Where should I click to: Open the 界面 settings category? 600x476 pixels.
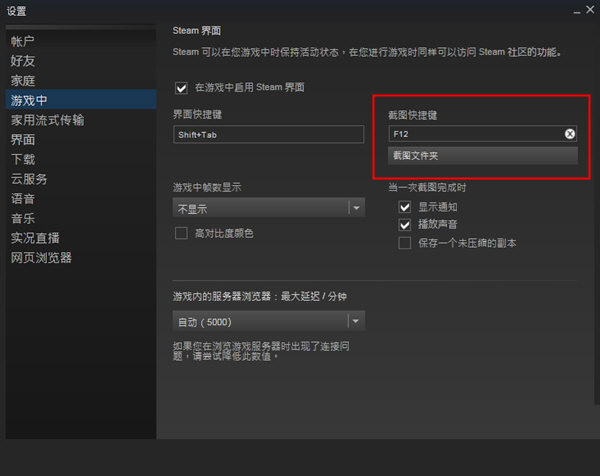(x=81, y=139)
